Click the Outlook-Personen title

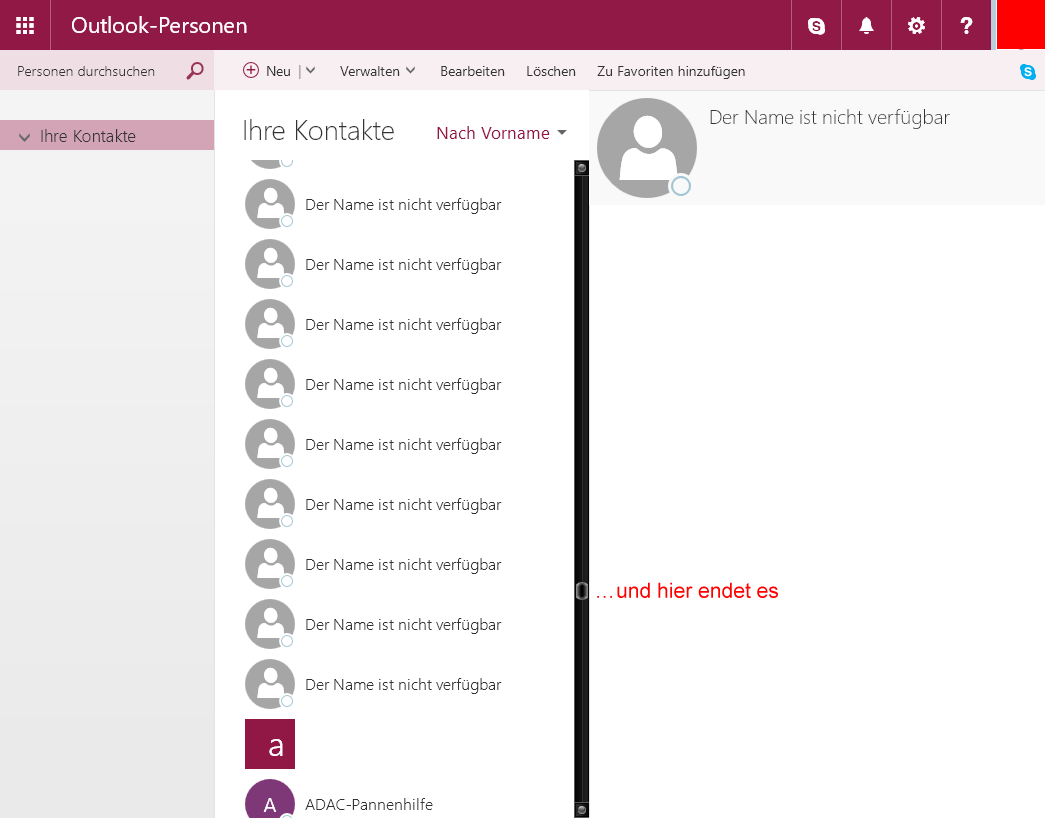(159, 25)
